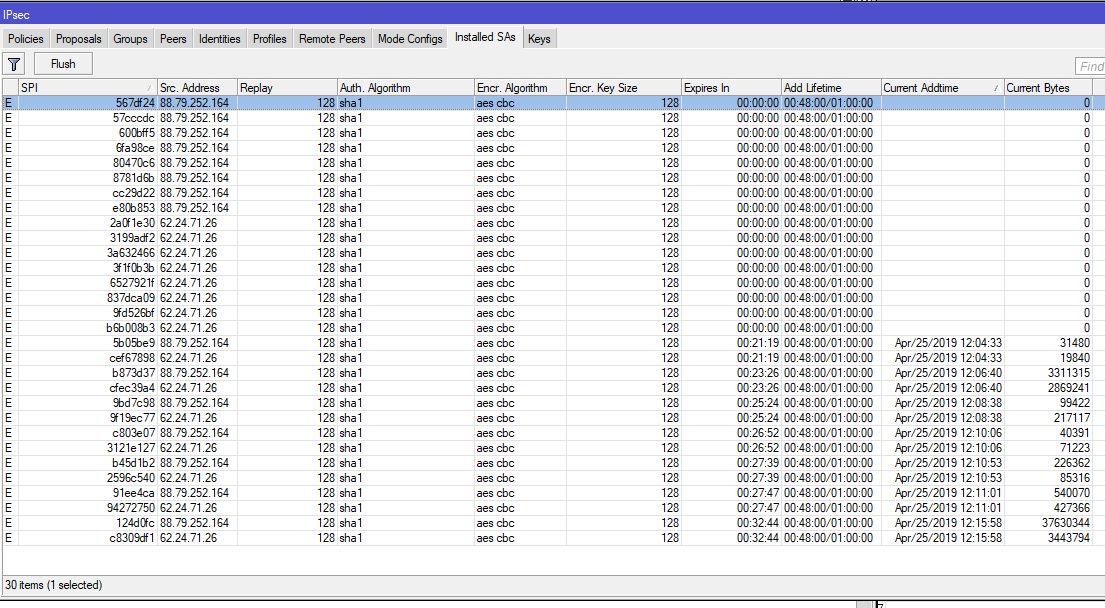Open the Mode Configs tab
Viewport: 1105px width, 608px height.
coord(410,39)
